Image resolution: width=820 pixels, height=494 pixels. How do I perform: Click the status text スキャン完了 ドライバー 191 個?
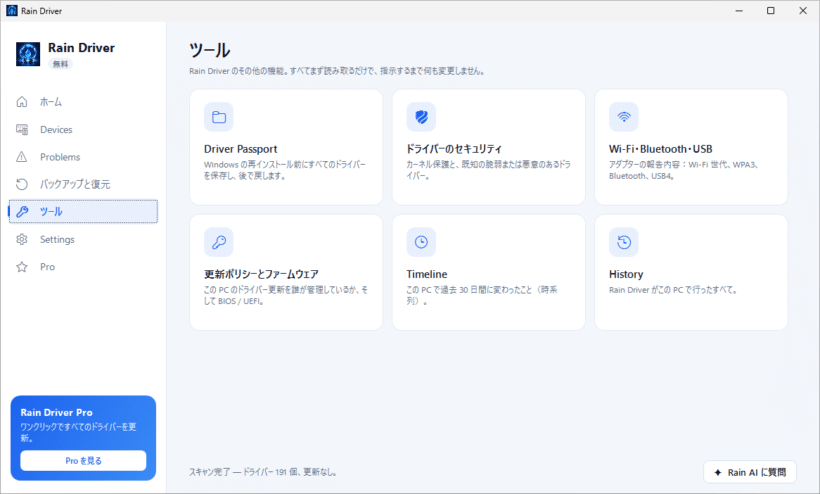(263, 472)
